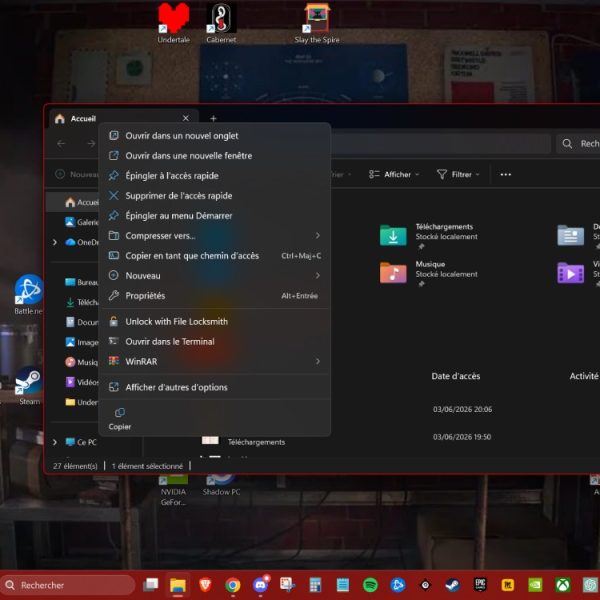
Task: Click 'Afficher d'autres d'options'
Action: pyautogui.click(x=214, y=387)
